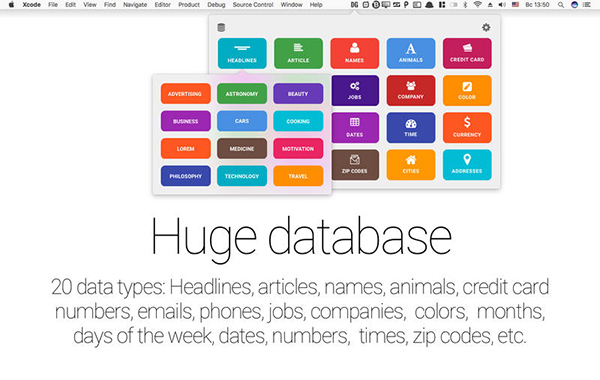This screenshot has width=600, height=380.
Task: Select the Advertising headline category
Action: [x=186, y=94]
